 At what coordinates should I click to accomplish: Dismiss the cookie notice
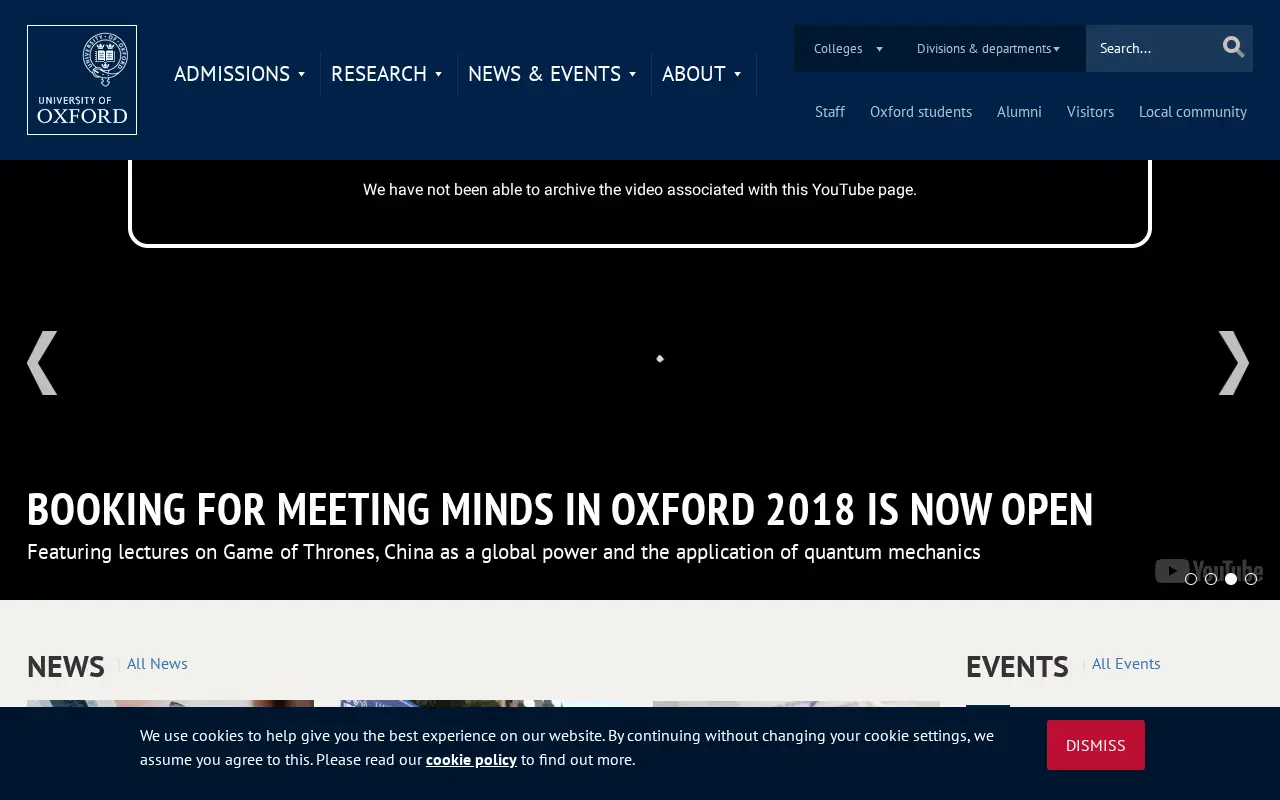tap(1096, 745)
